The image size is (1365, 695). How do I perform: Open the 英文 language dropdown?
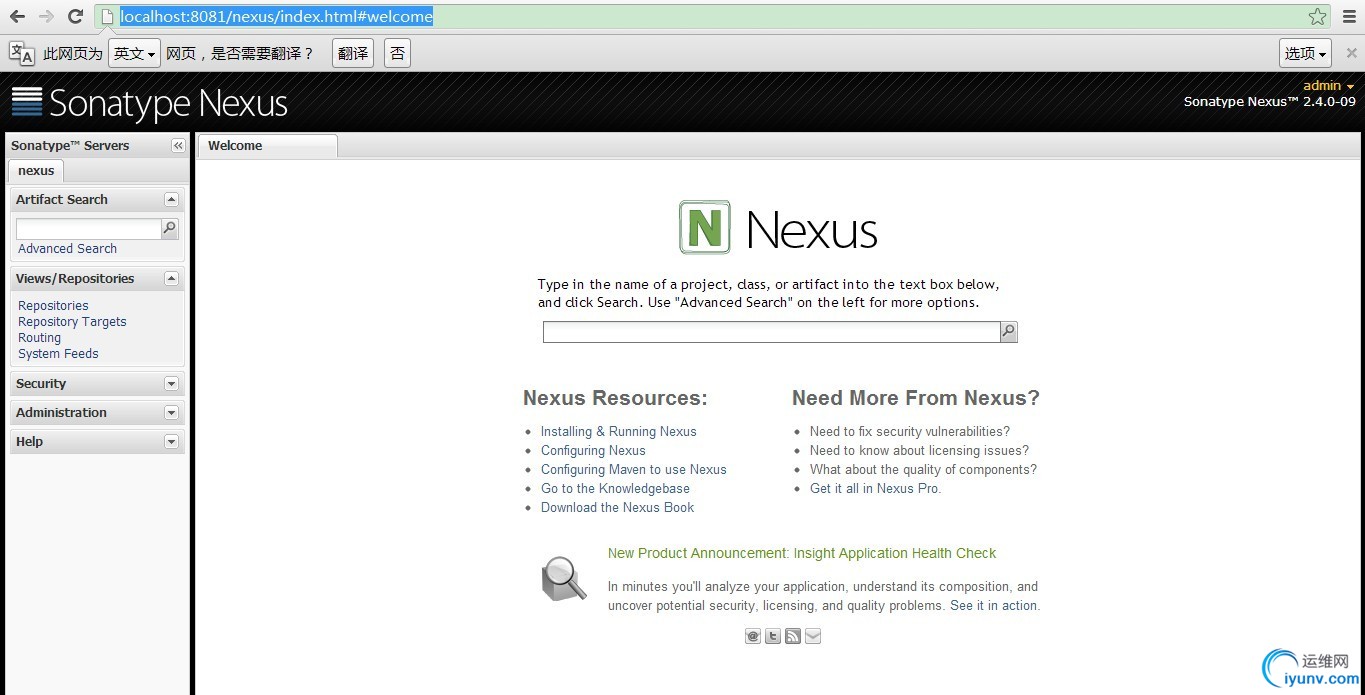(x=134, y=53)
